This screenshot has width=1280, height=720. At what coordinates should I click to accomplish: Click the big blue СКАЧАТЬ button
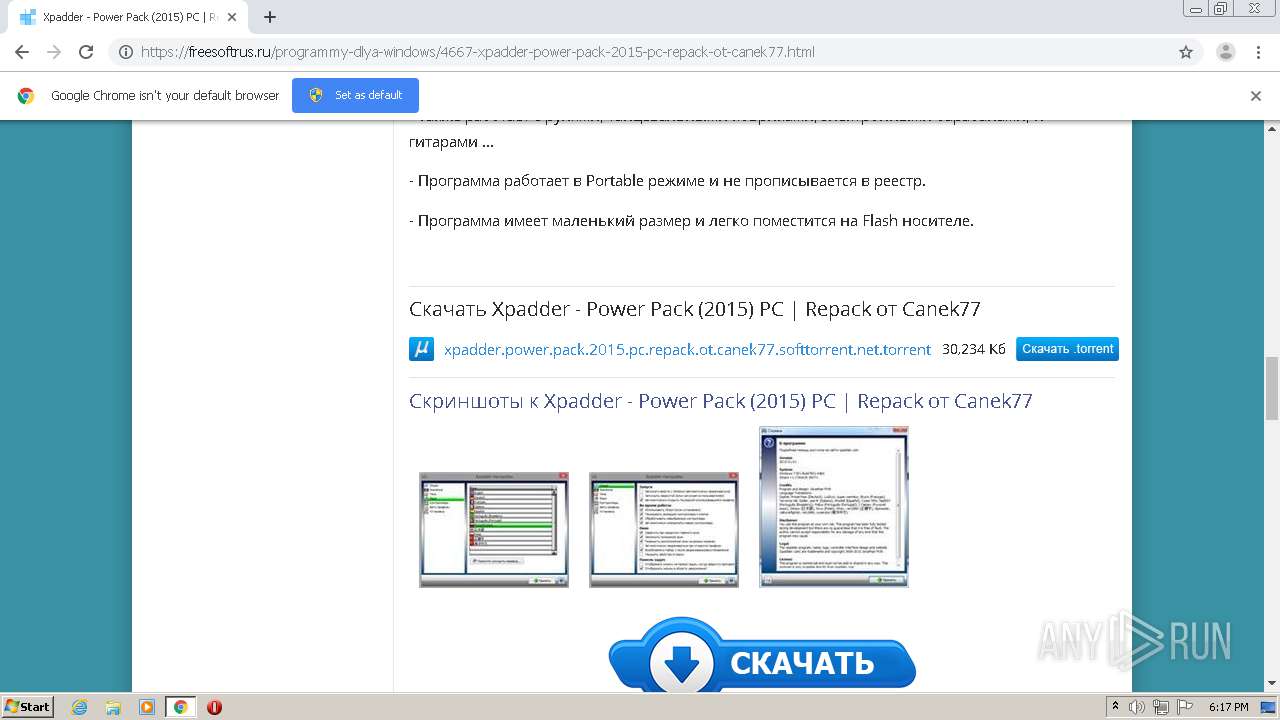(762, 656)
